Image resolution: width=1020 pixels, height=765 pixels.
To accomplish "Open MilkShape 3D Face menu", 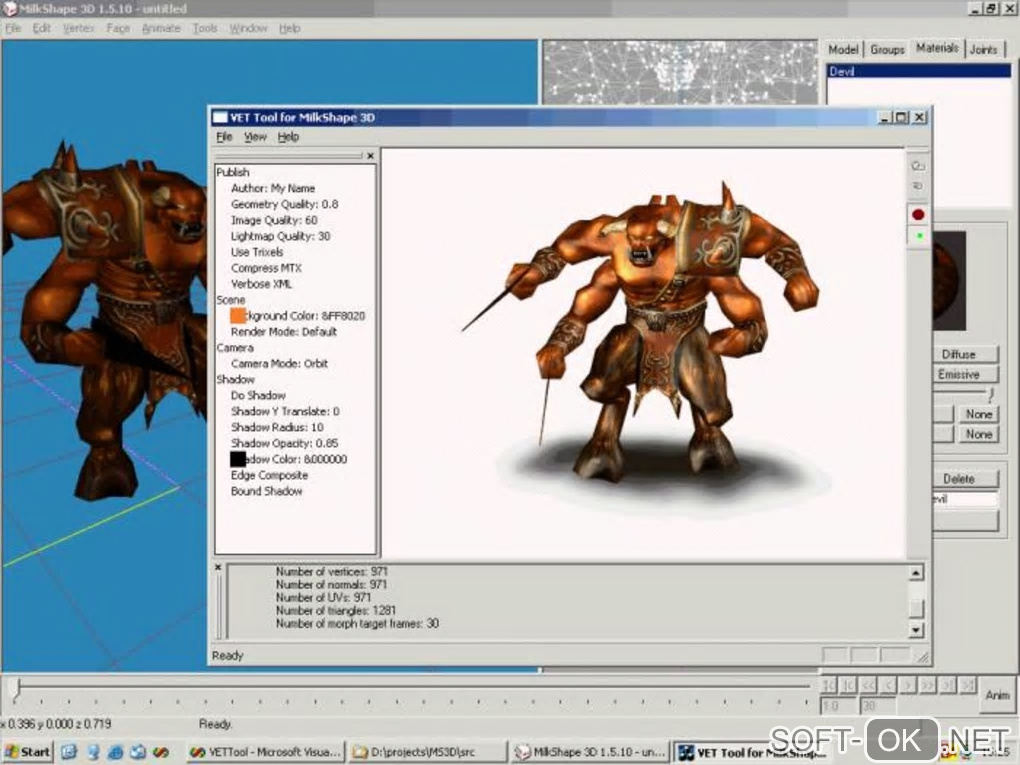I will (118, 28).
